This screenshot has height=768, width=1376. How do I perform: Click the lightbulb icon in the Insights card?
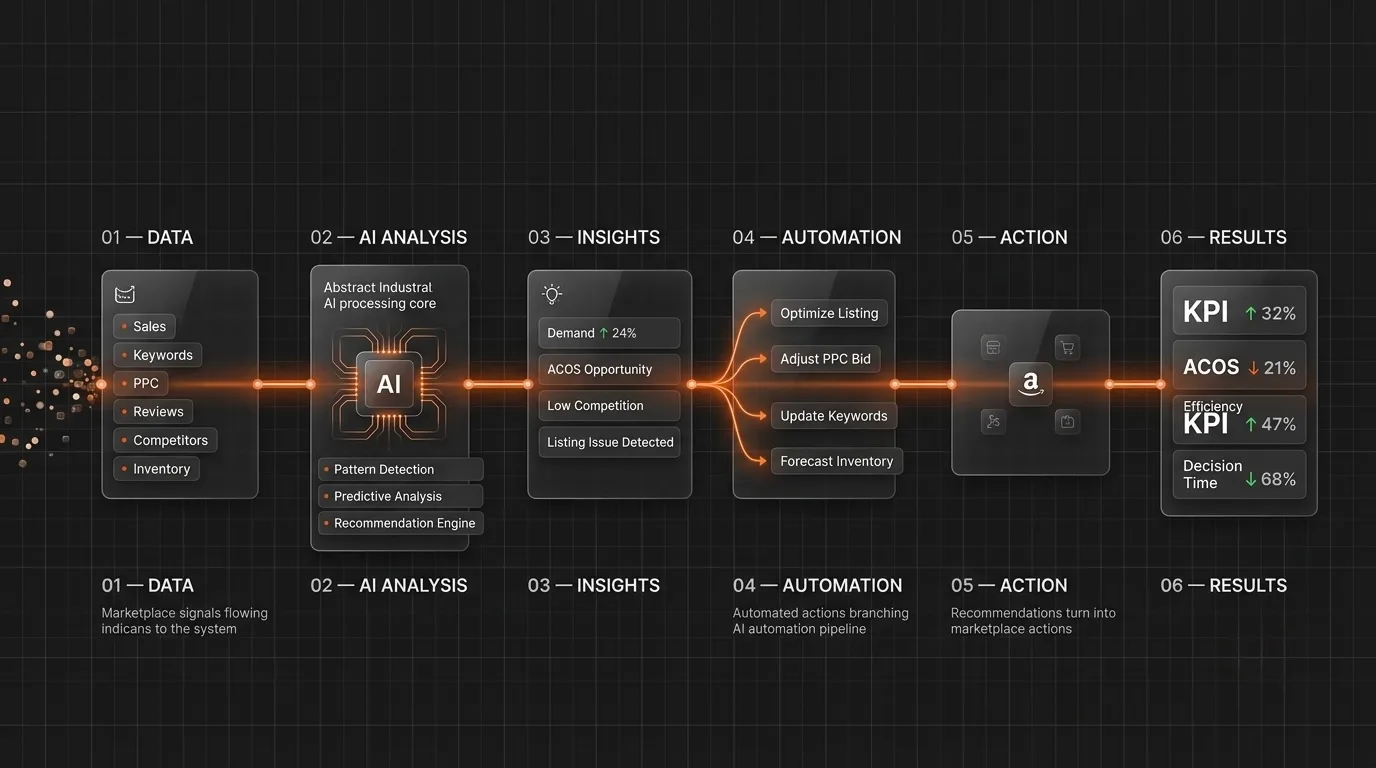[x=552, y=294]
